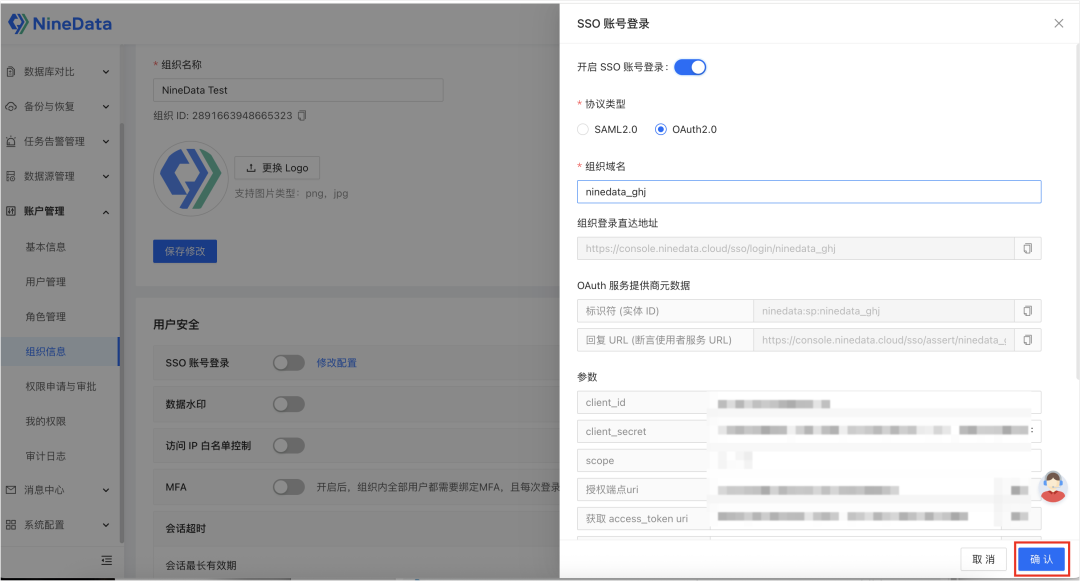Enable the MFA switch
This screenshot has height=581, width=1080.
click(289, 487)
